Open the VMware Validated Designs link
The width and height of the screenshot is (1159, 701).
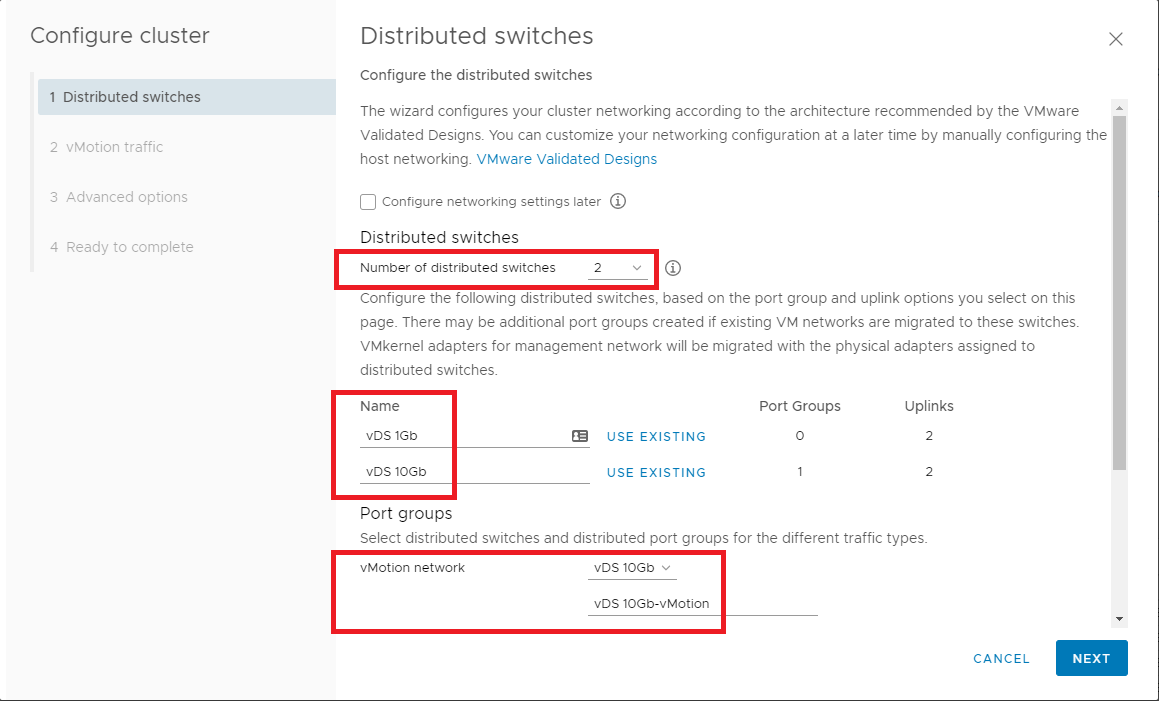click(x=566, y=159)
